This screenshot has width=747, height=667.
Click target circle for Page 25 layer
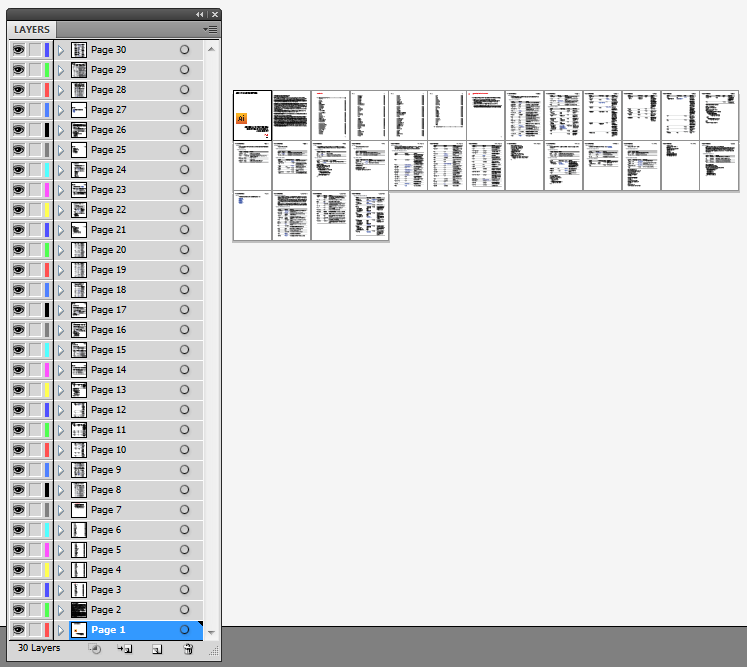coord(184,150)
